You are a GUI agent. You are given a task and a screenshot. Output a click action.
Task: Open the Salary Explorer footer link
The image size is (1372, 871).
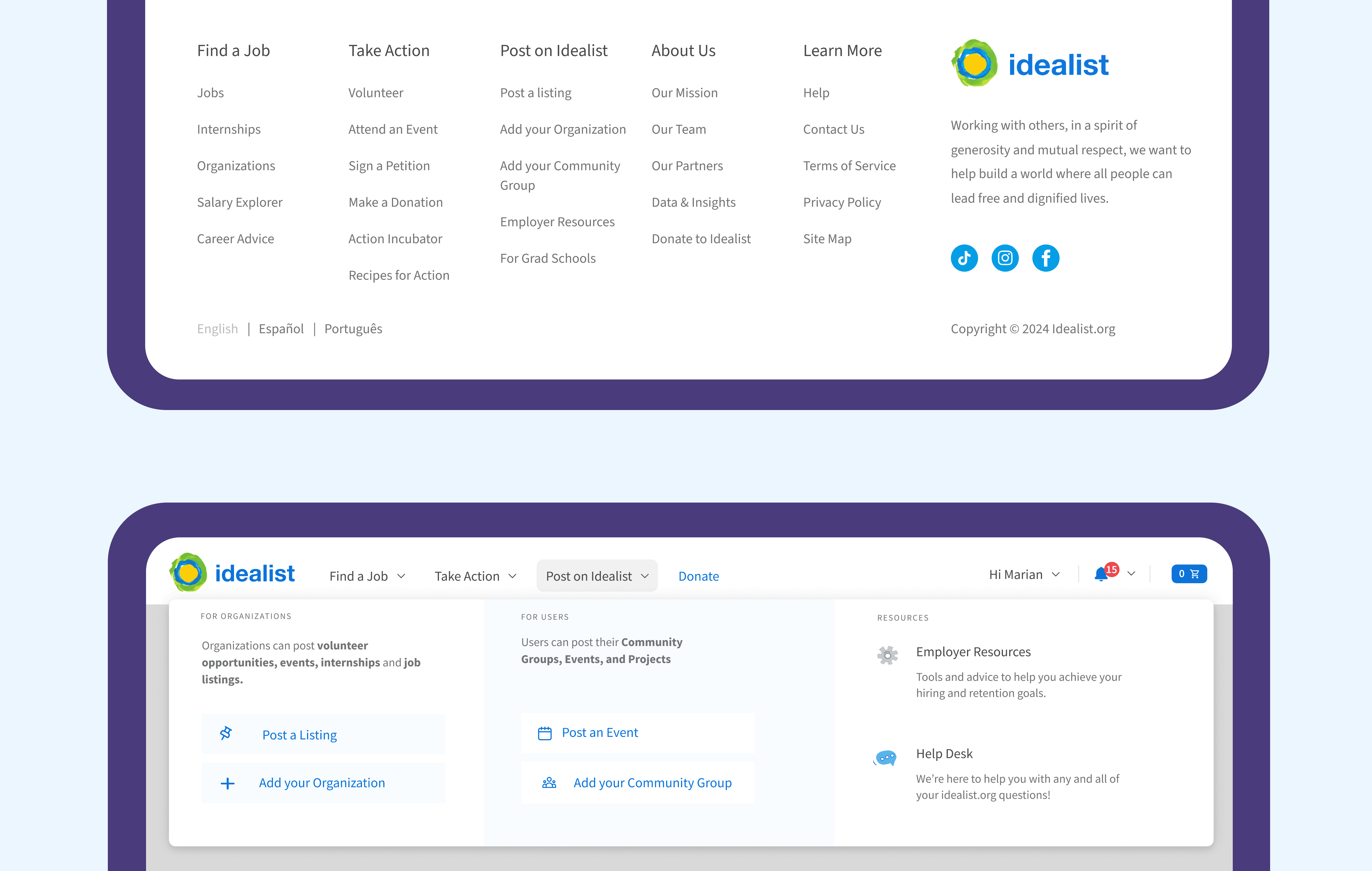[239, 202]
